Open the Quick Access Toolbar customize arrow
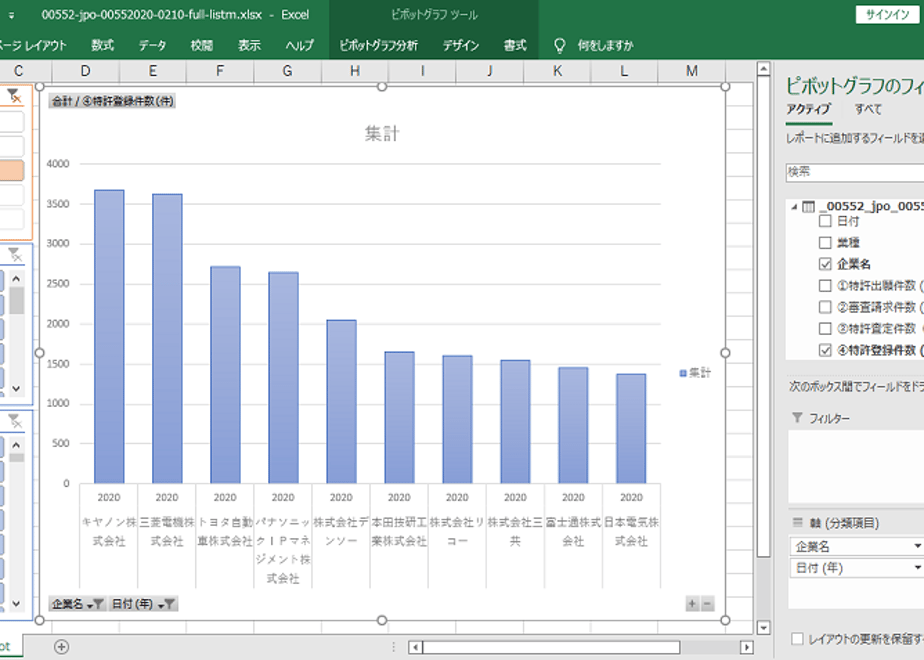The height and width of the screenshot is (660, 924). pos(11,15)
